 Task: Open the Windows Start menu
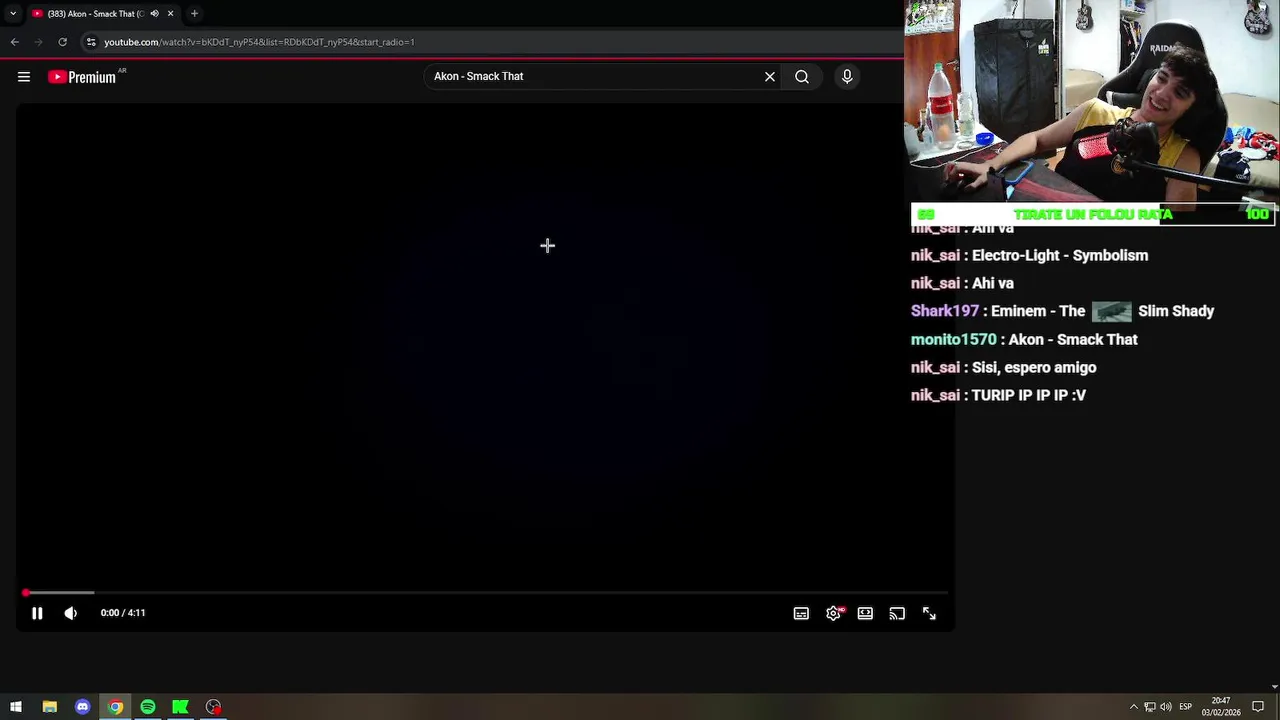tap(16, 707)
